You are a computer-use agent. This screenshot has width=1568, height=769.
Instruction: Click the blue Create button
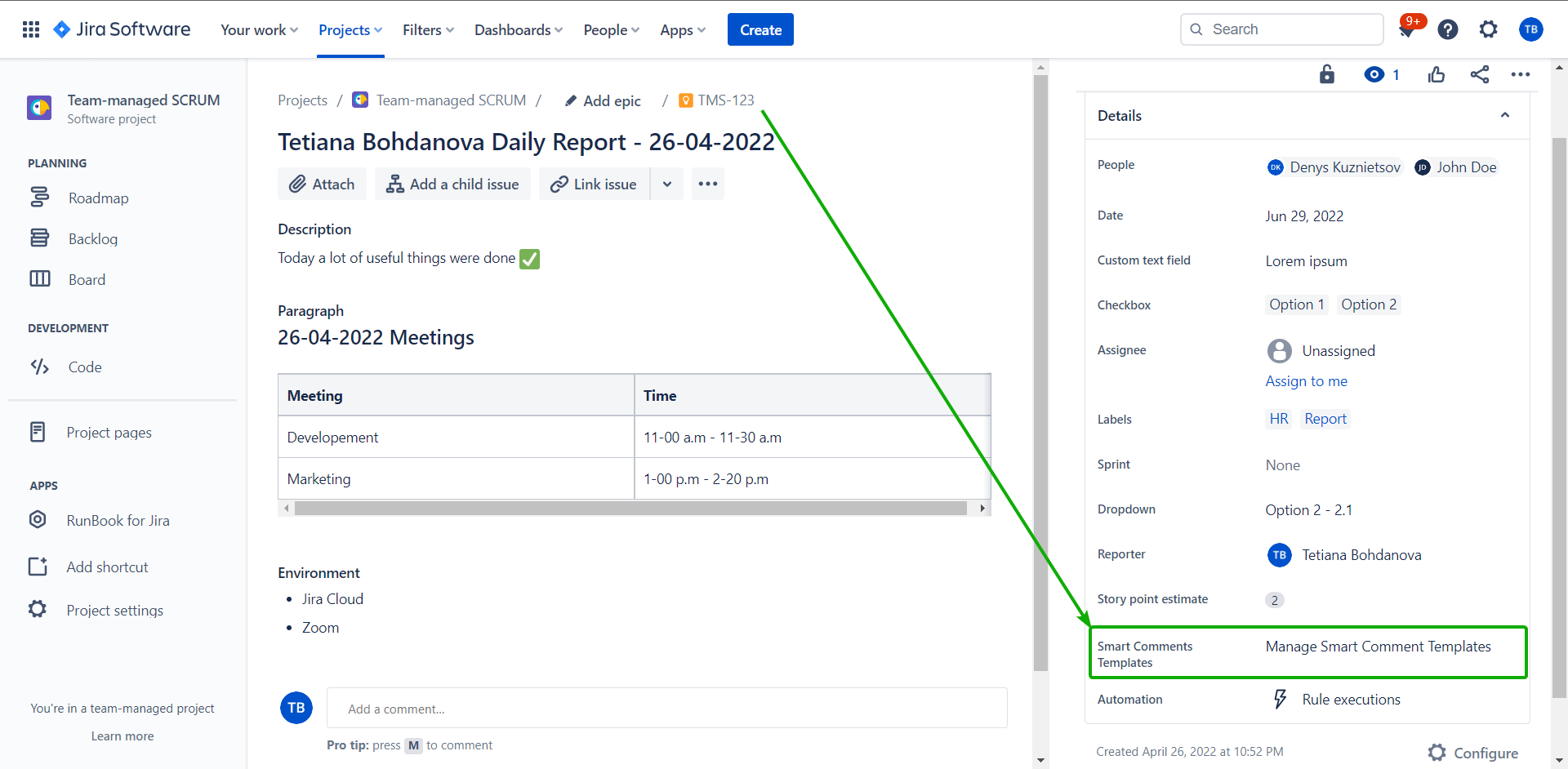point(760,30)
